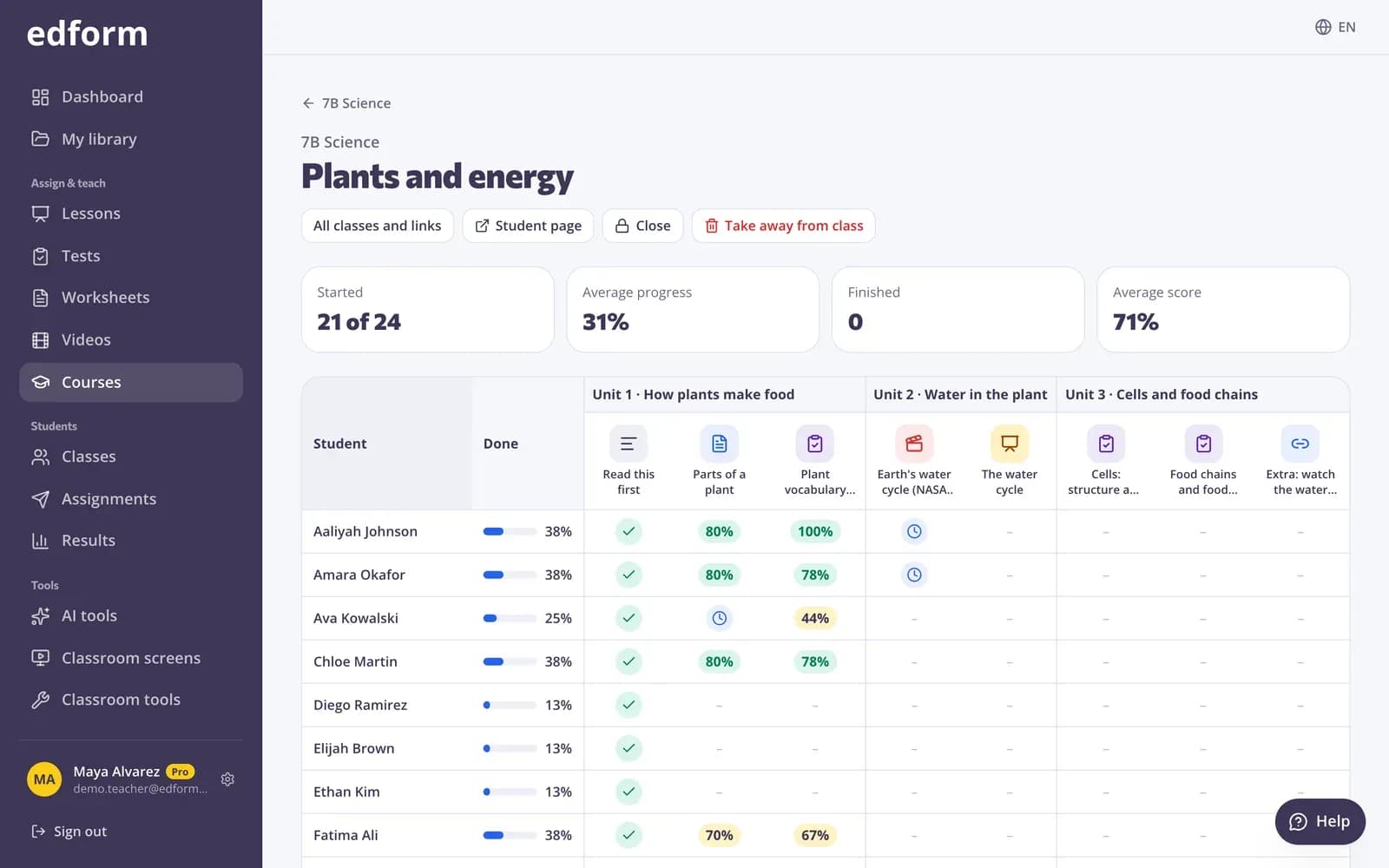The height and width of the screenshot is (868, 1389).
Task: Open the Help chat button
Action: point(1320,822)
